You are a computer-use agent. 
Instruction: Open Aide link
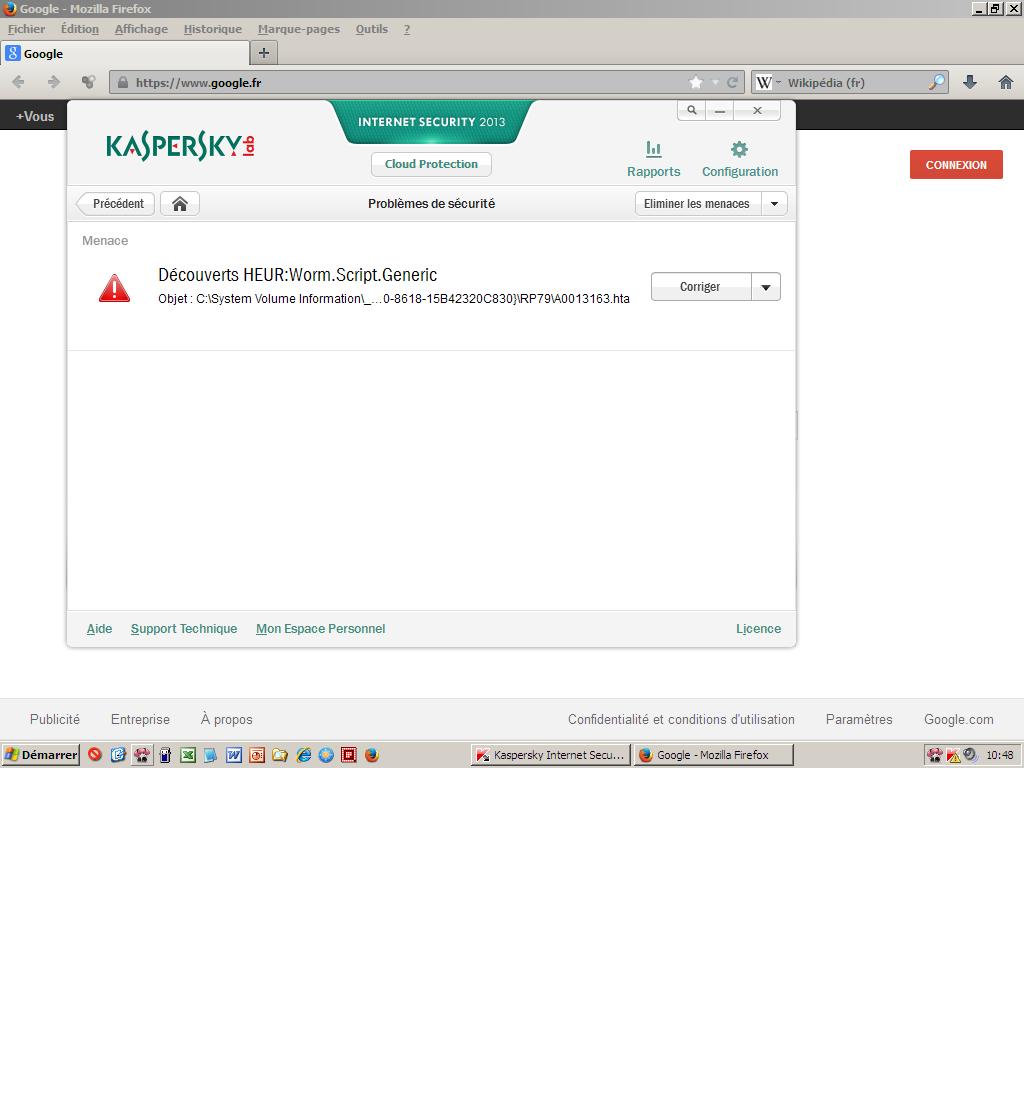99,628
